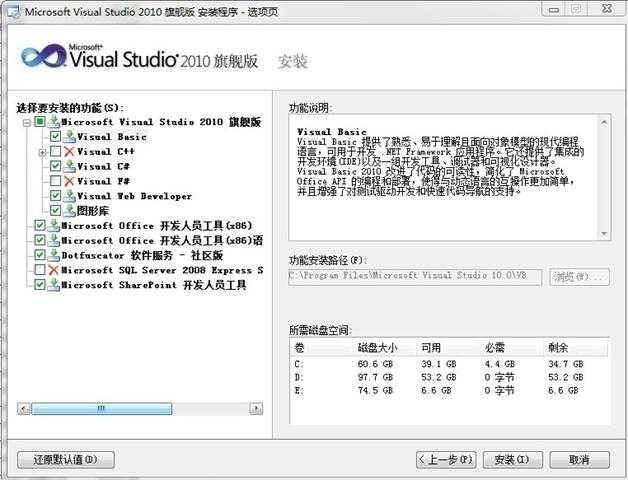This screenshot has height=480, width=628.
Task: Check the Visual C++ checkbox
Action: tap(55, 151)
